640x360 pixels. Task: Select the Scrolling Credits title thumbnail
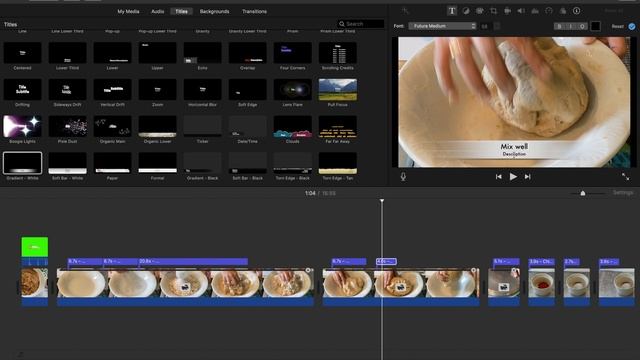(338, 53)
